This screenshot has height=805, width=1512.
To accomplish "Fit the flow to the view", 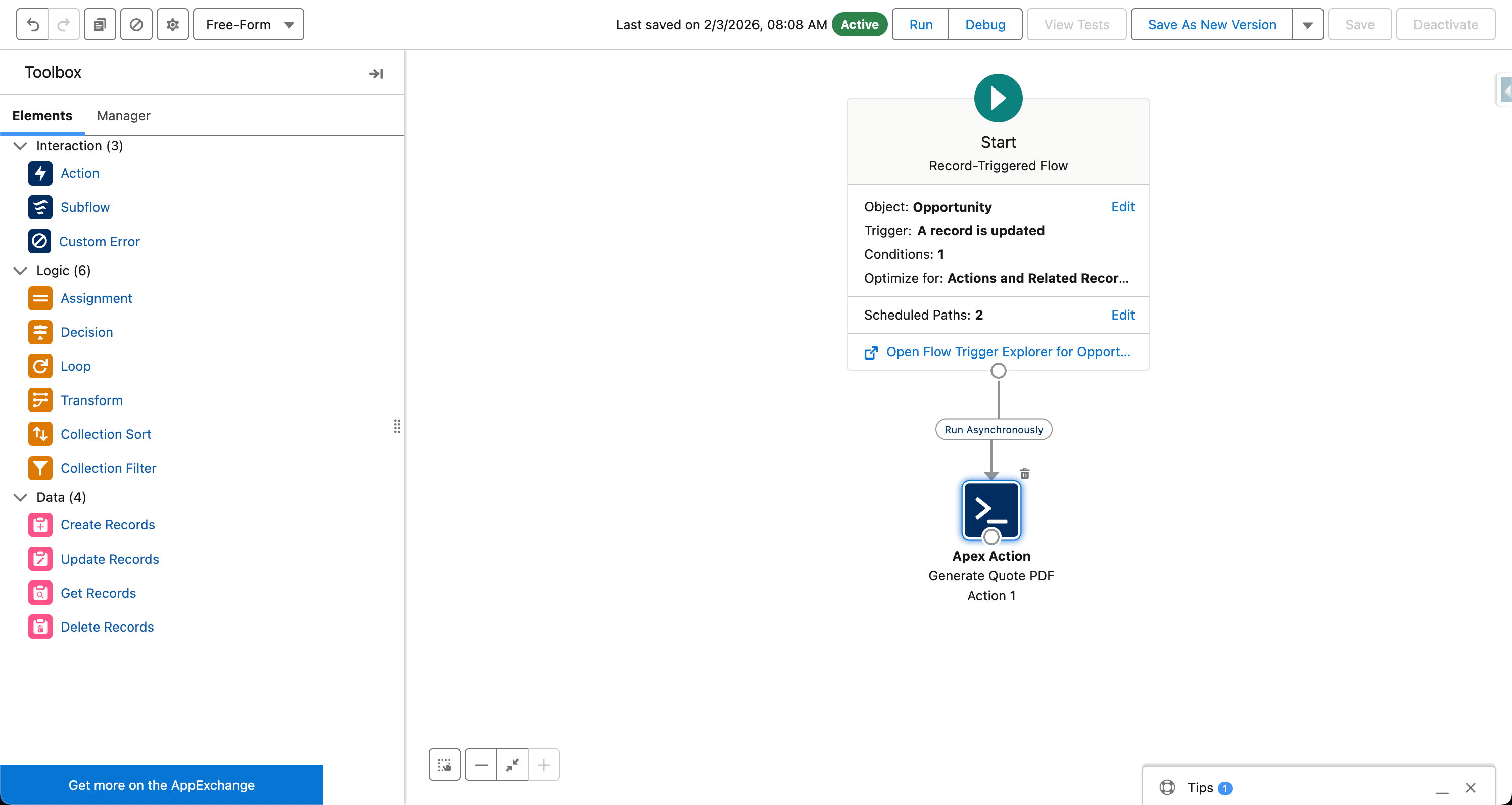I will (512, 764).
